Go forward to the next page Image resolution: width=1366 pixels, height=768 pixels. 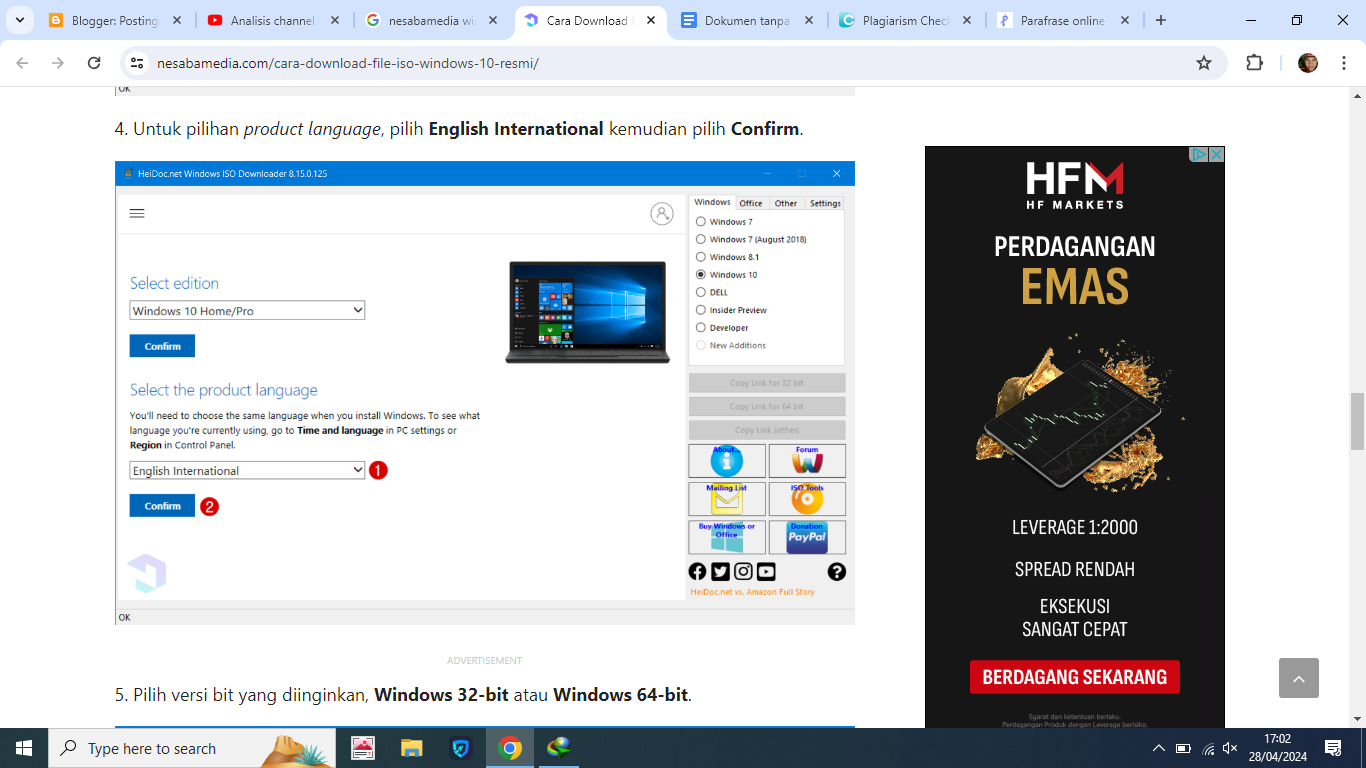pos(58,63)
